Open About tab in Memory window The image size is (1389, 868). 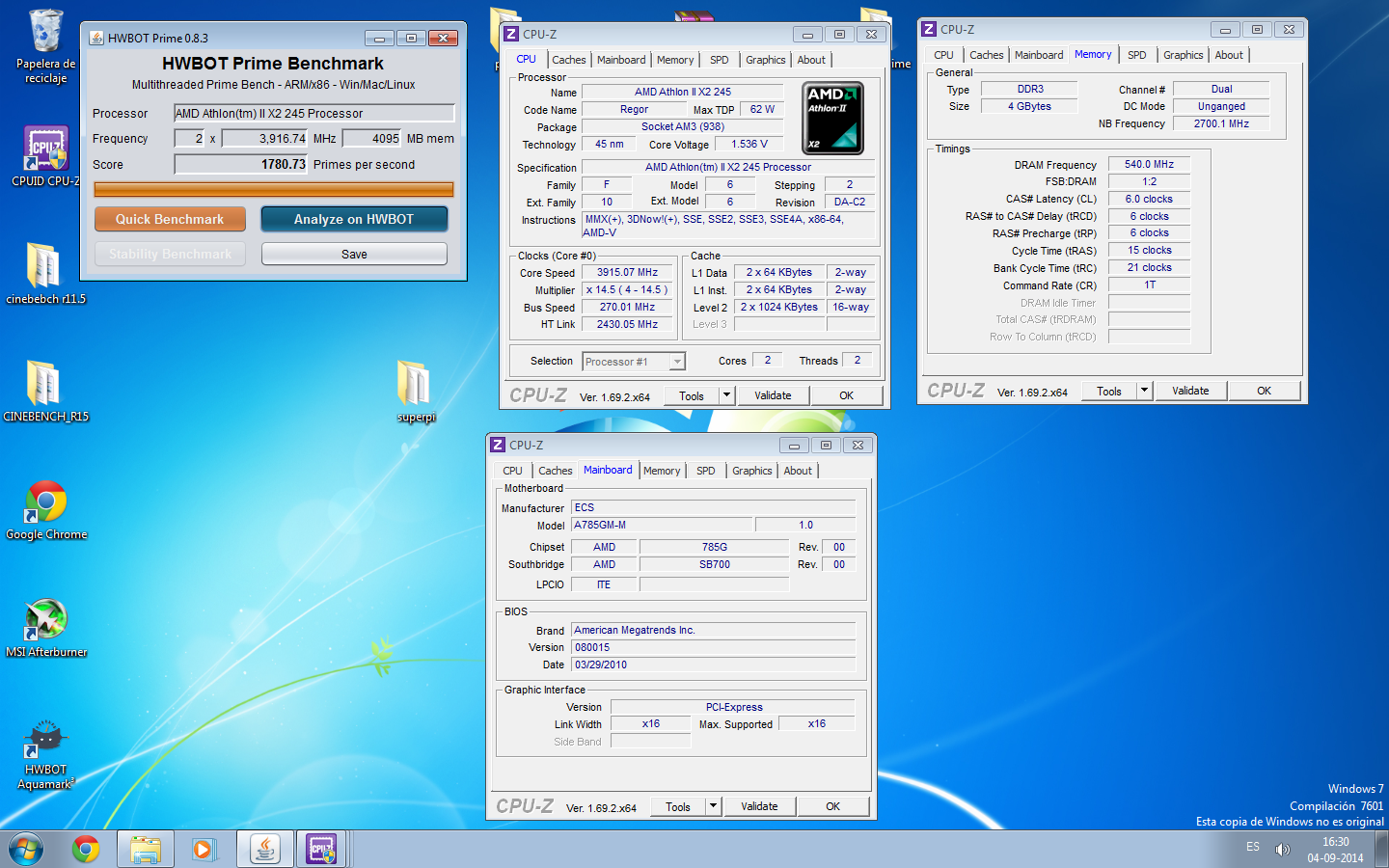point(1229,55)
